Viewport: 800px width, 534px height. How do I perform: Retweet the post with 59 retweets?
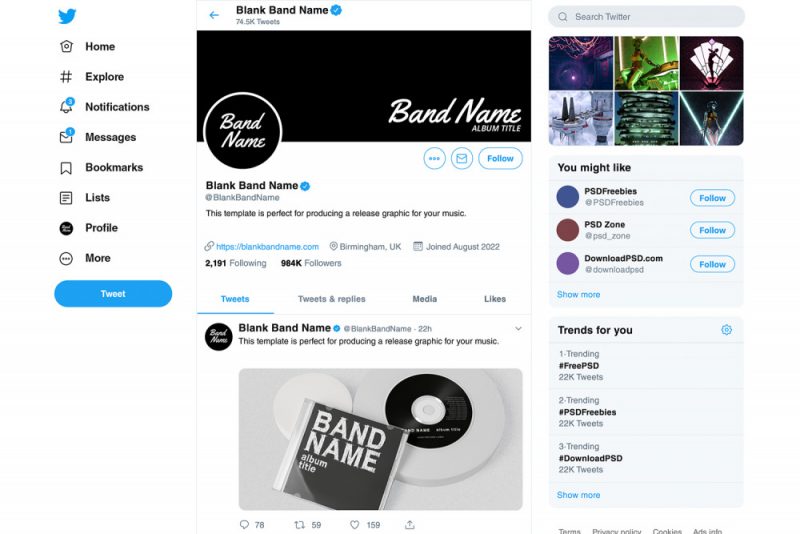(299, 524)
